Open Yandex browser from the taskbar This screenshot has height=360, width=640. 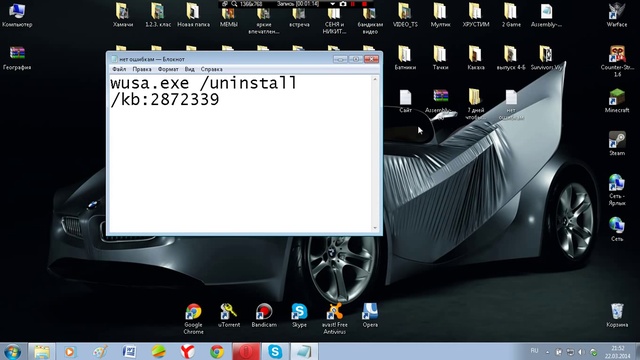(187, 351)
